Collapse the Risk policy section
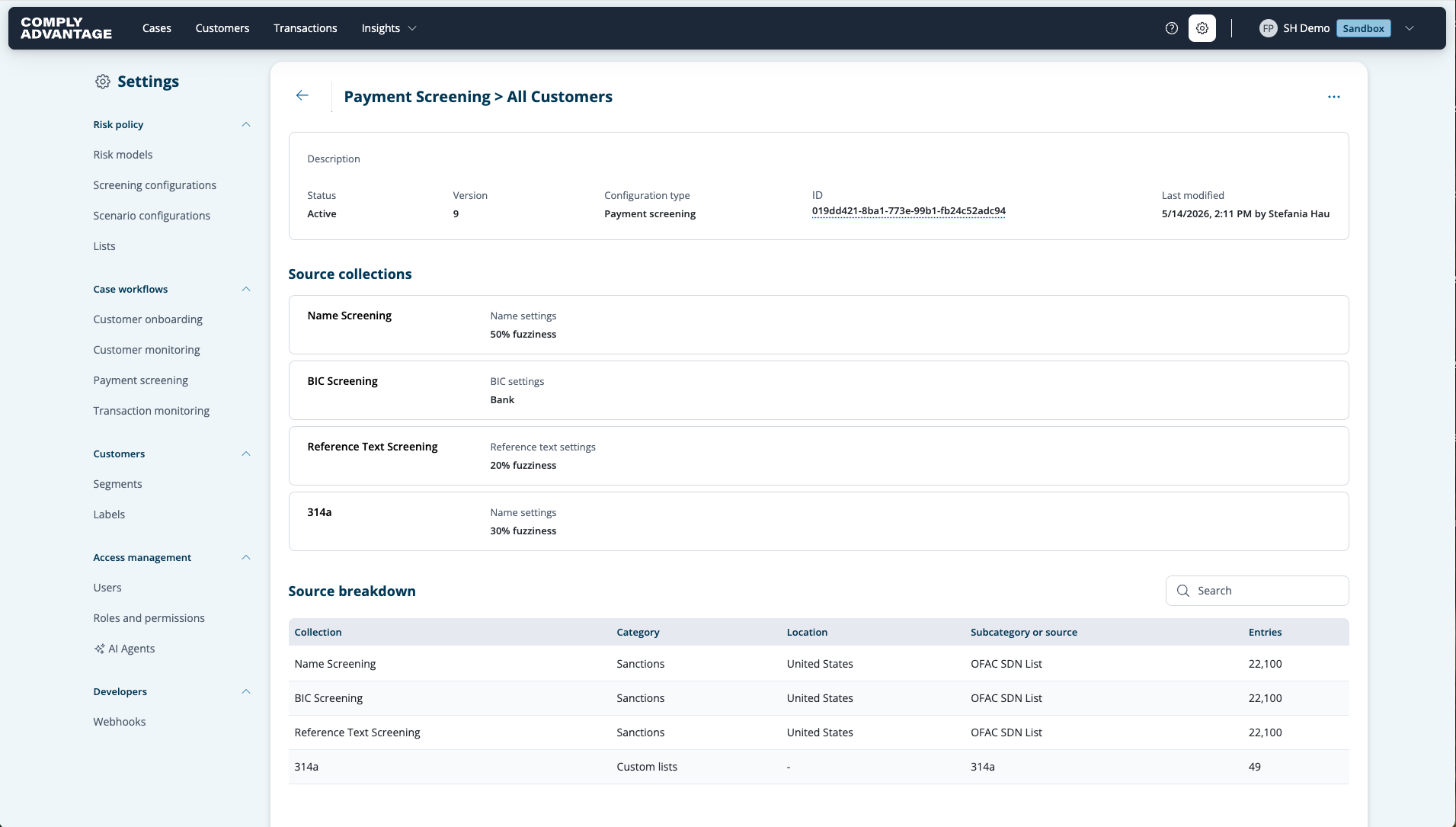The height and width of the screenshot is (827, 1456). tap(246, 124)
